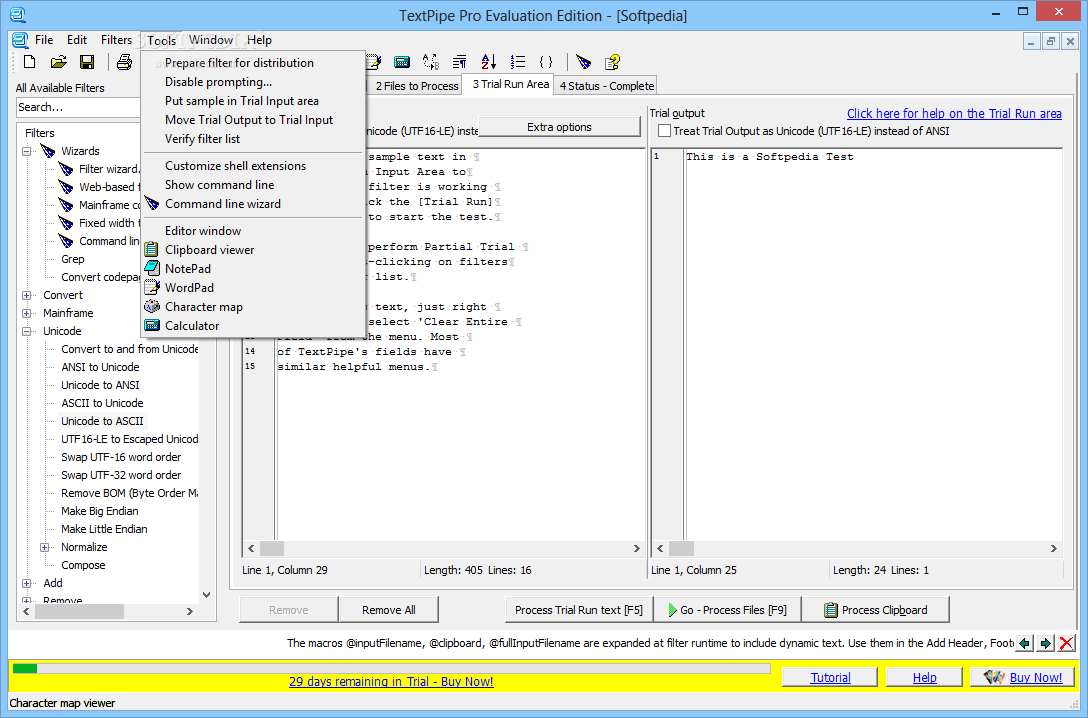The height and width of the screenshot is (718, 1088).
Task: Close the tip bar with red X
Action: 1066,643
